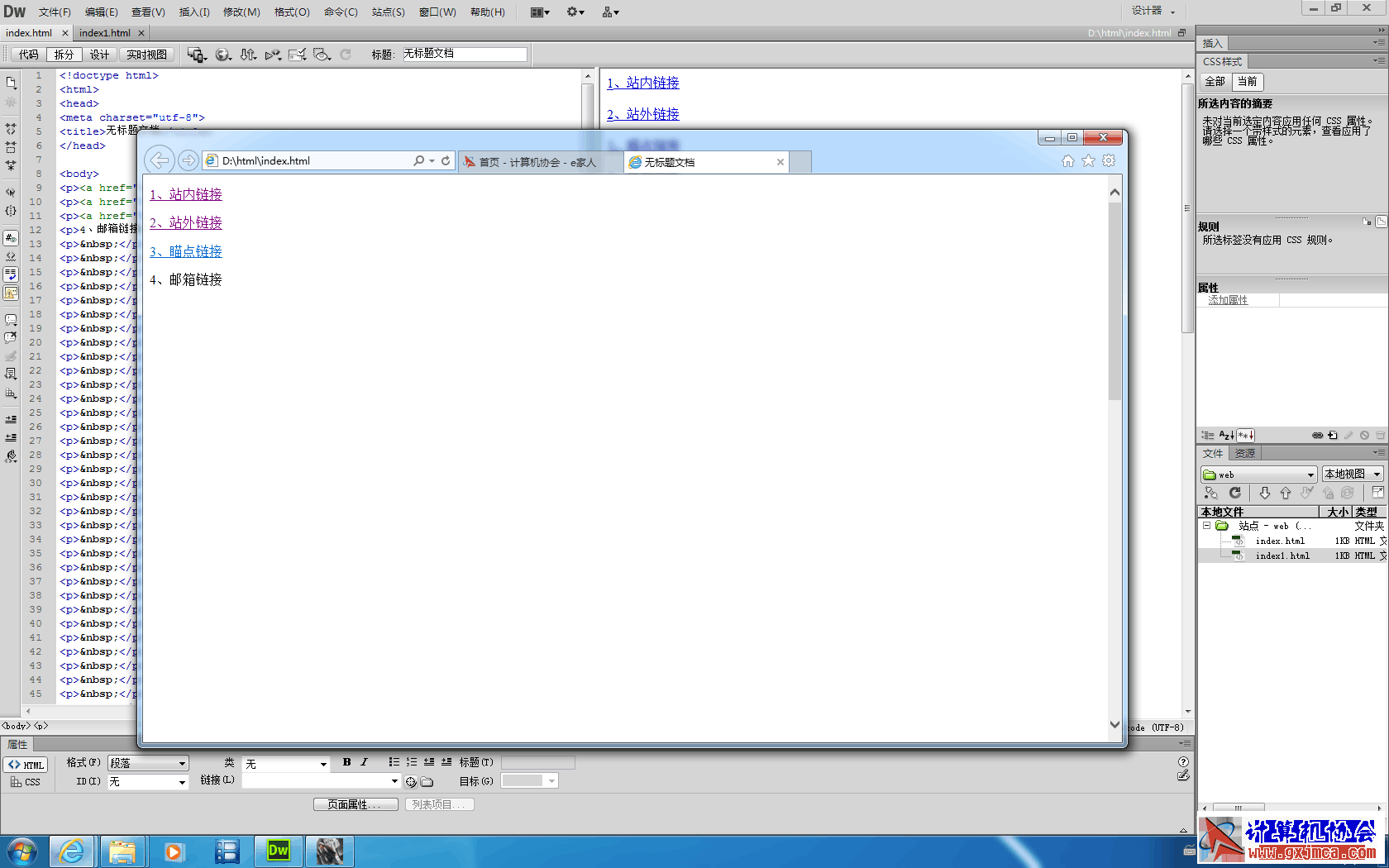Screen dimensions: 1389x868
Task: Go back in the browser window
Action: click(160, 160)
